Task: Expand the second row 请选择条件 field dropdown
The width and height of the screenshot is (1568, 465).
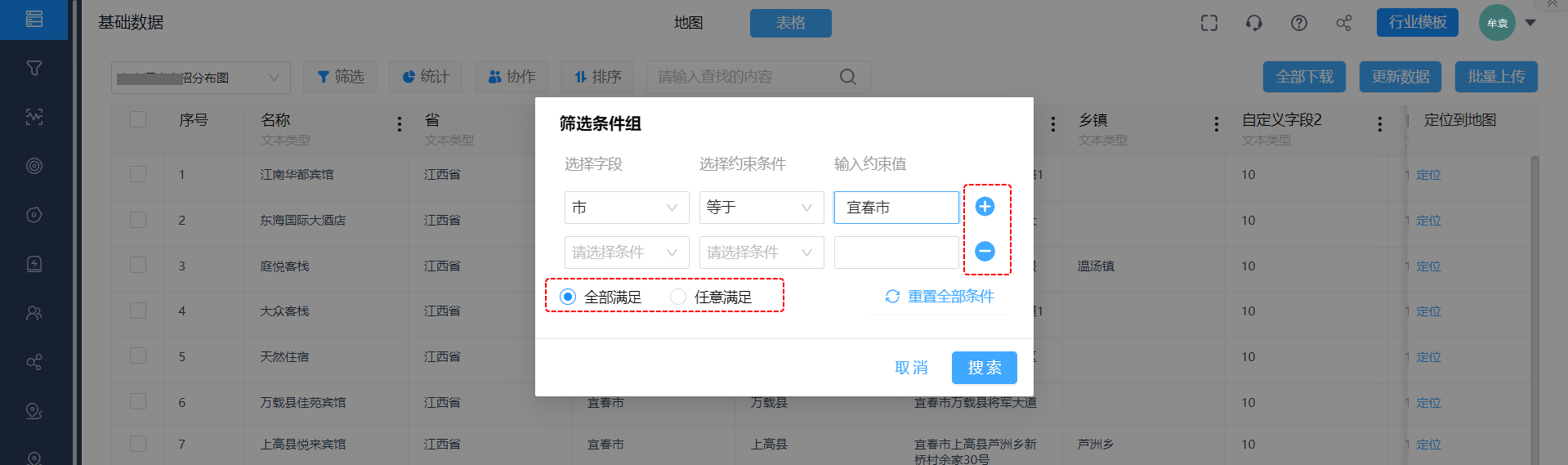Action: pos(626,253)
